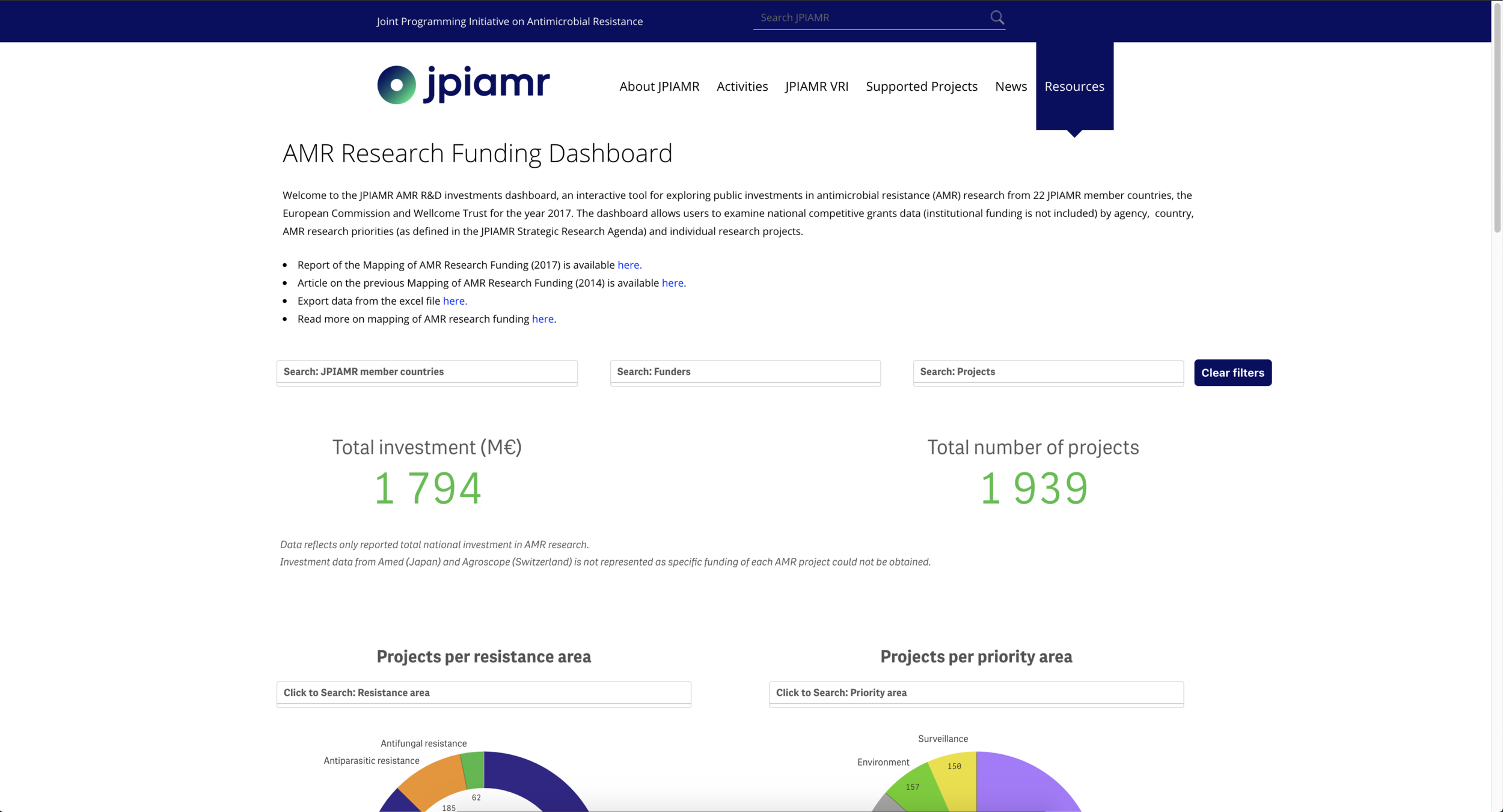Click the total projects value 1 939
Image resolution: width=1503 pixels, height=812 pixels.
1033,487
